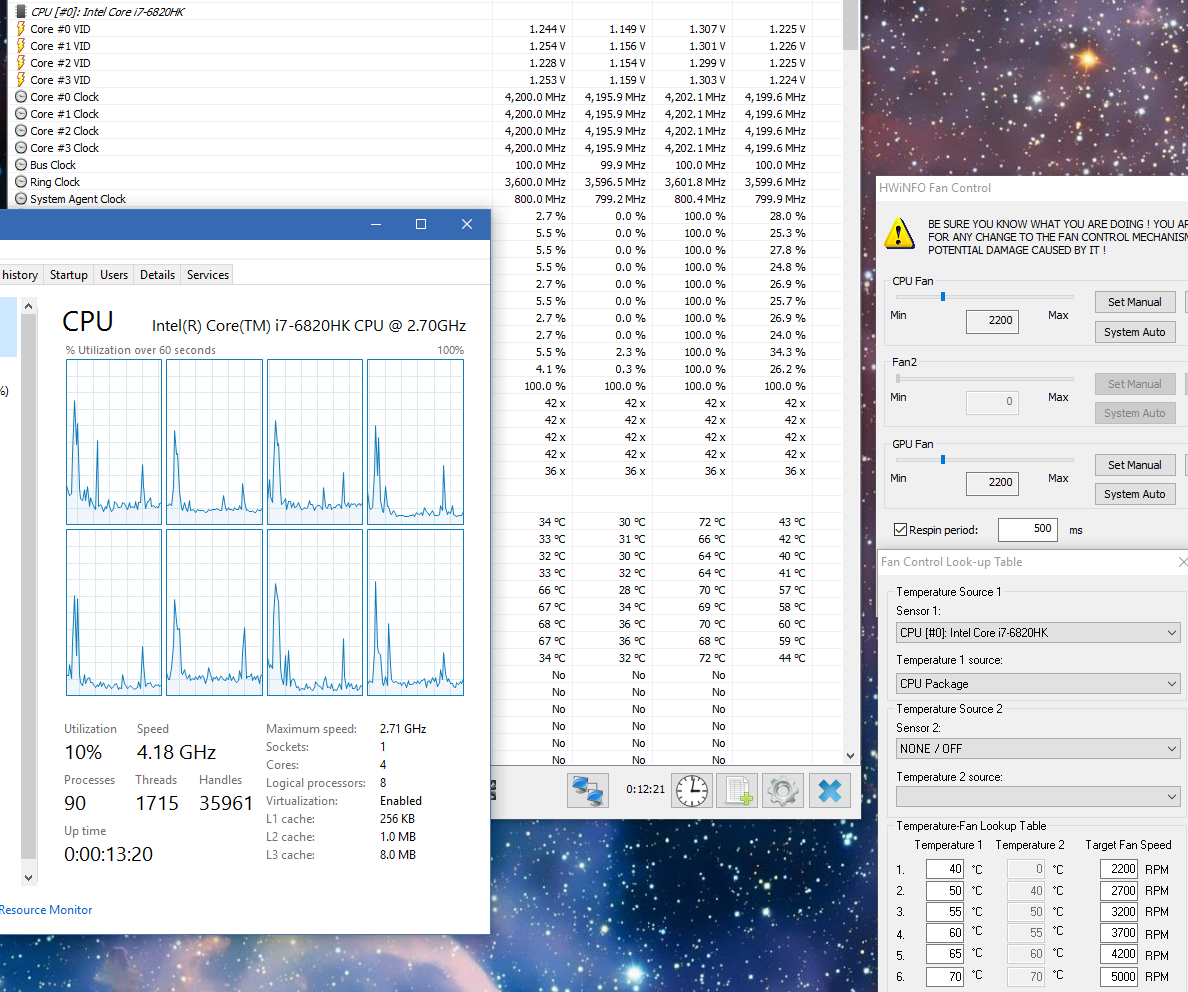
Task: Expand the Temperature 1 source dropdown
Action: pyautogui.click(x=1038, y=684)
